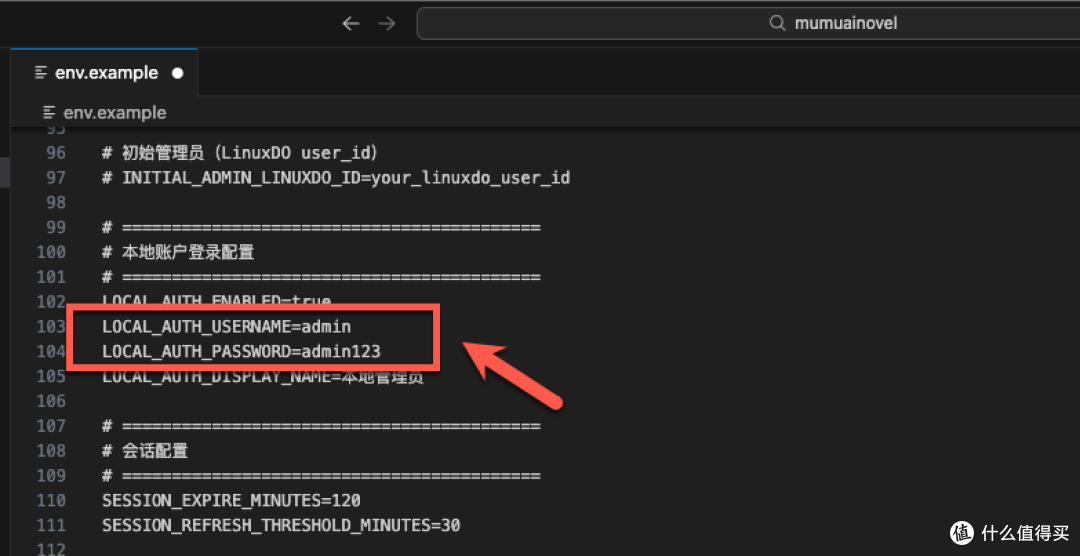
Task: Click line number 96
Action: point(56,153)
